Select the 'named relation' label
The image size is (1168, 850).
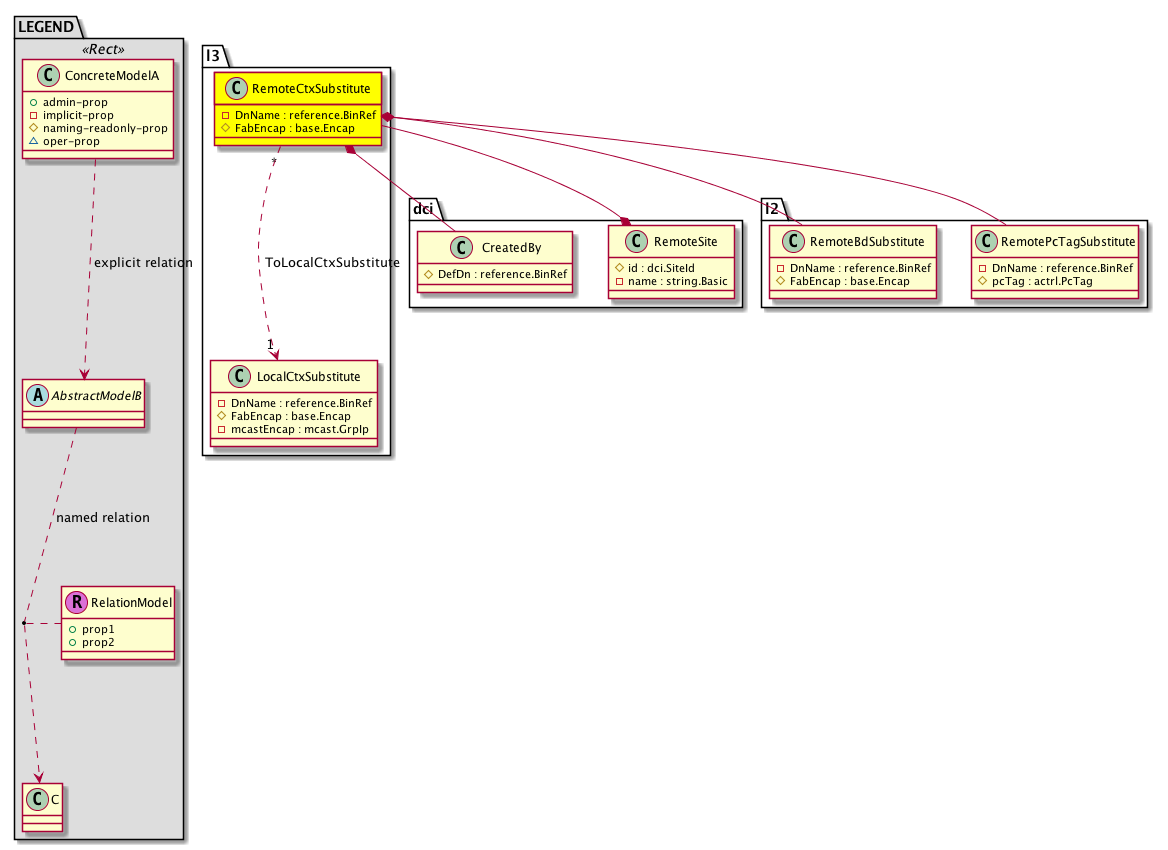(103, 518)
